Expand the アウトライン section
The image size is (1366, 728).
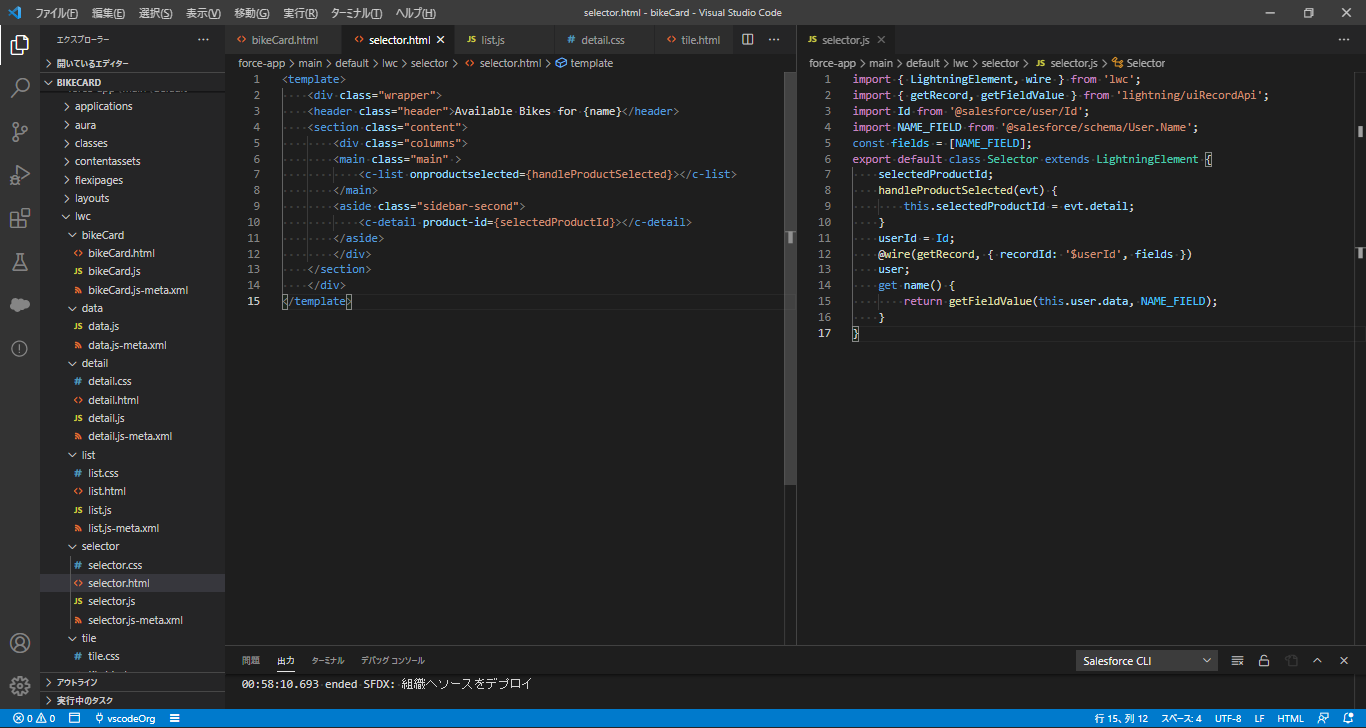[77, 682]
